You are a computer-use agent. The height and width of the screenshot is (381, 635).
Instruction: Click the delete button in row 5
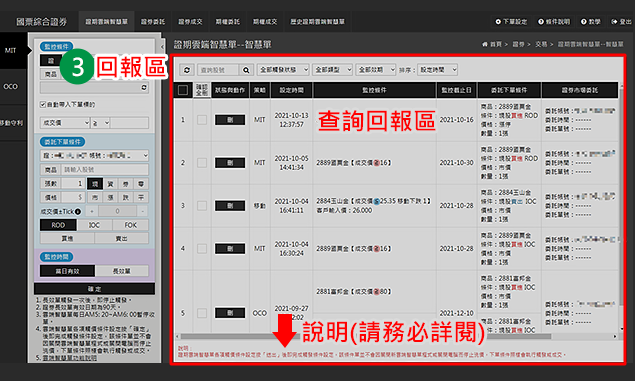pos(230,313)
